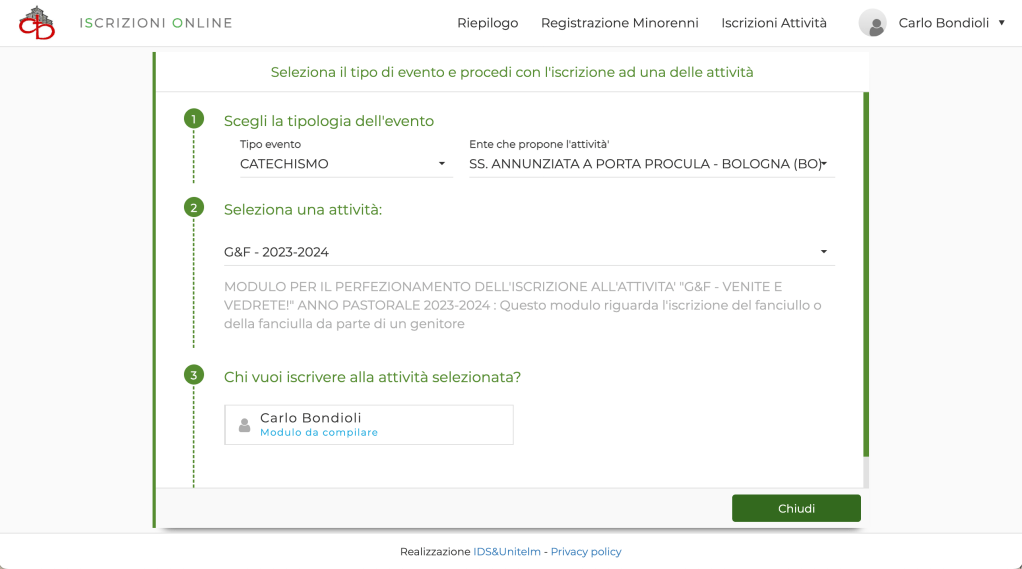
Task: Select Iscrizioni Attività in the top menu
Action: (774, 23)
